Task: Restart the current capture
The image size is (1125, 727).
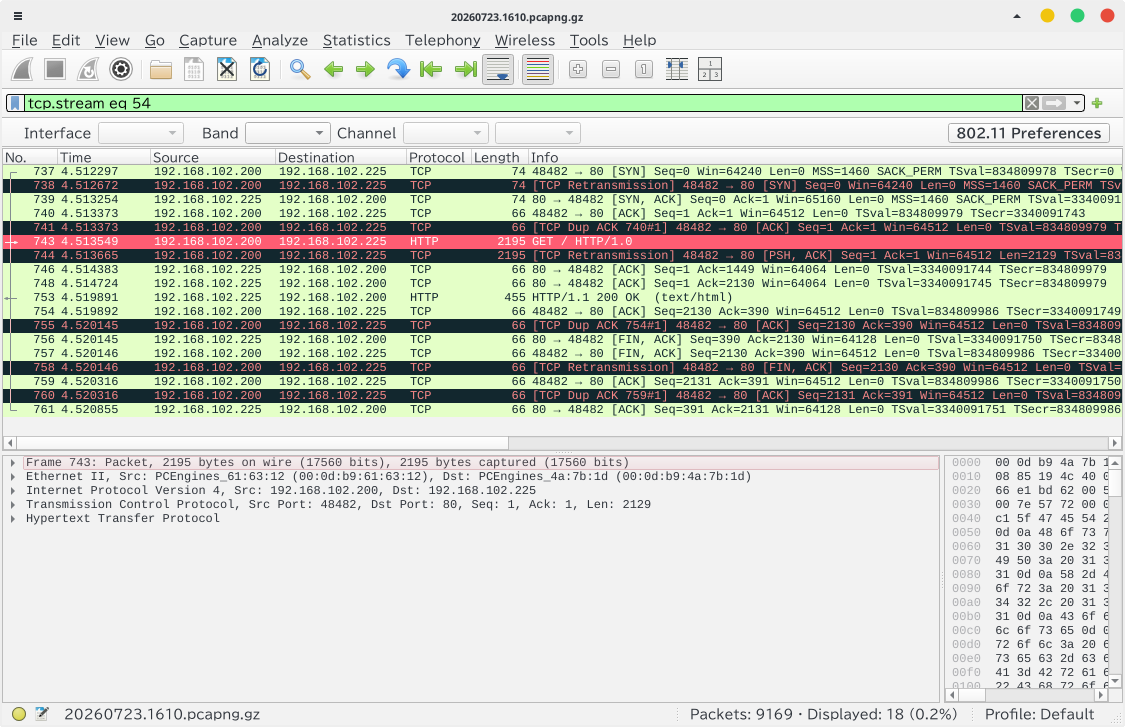Action: click(88, 70)
